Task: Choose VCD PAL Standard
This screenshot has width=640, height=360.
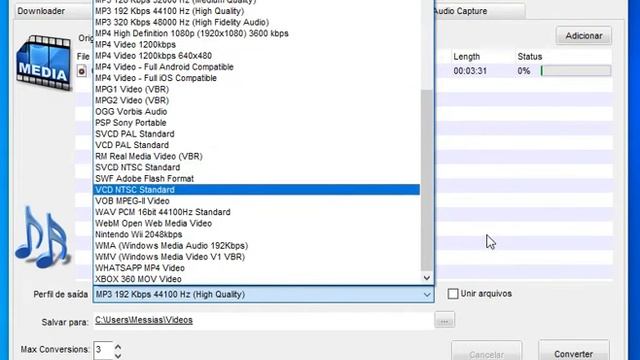Action: click(x=256, y=145)
